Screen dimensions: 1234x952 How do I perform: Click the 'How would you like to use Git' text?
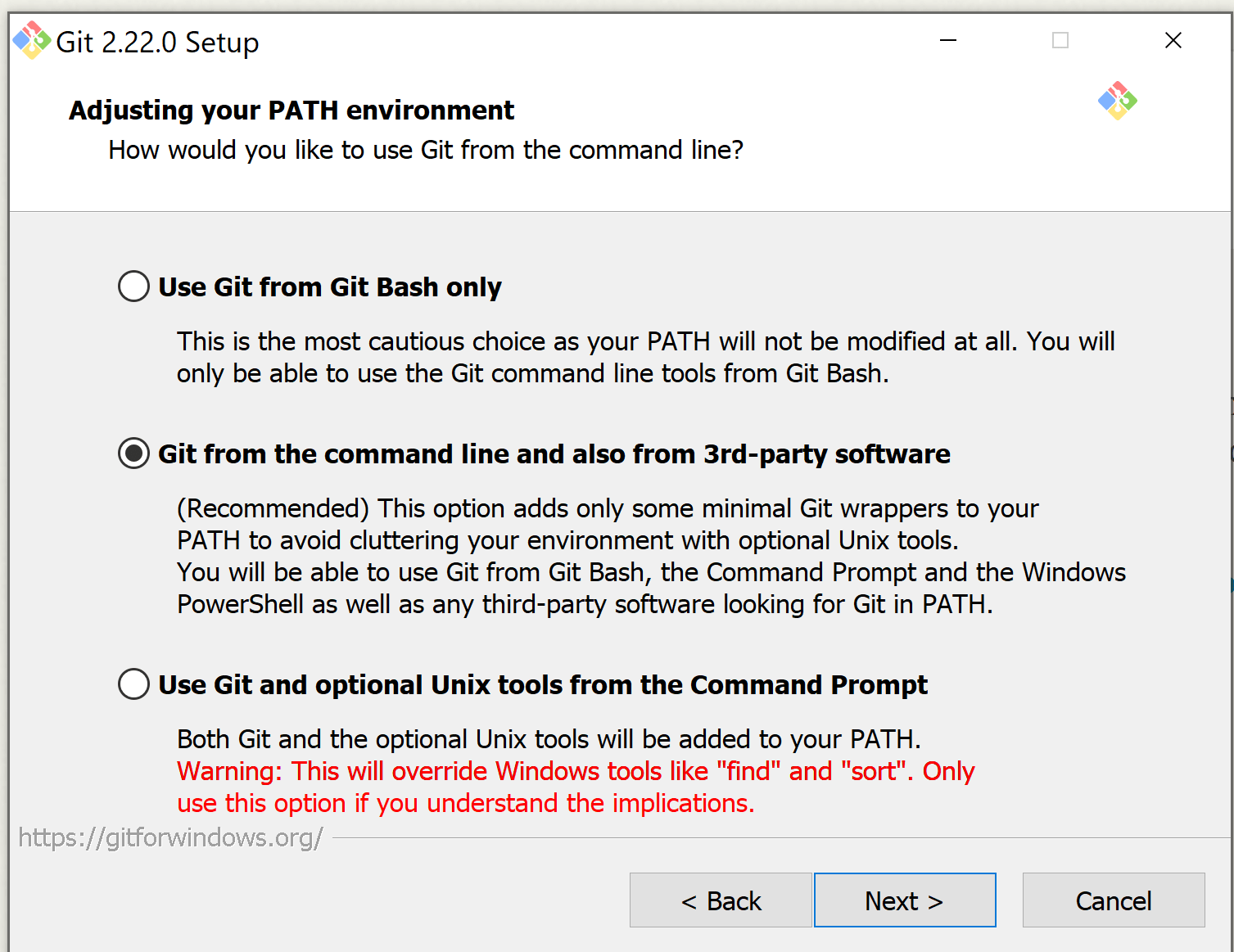pyautogui.click(x=426, y=150)
